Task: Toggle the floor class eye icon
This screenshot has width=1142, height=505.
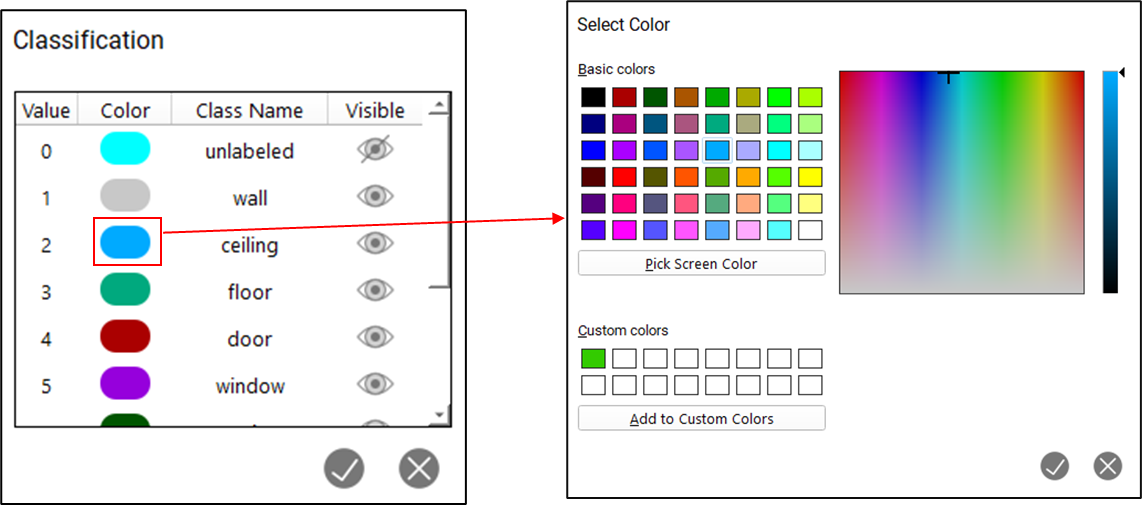Action: 375,290
